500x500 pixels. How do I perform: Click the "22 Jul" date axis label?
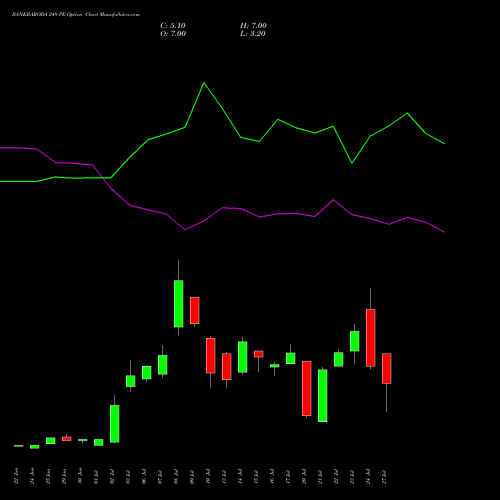coord(336,477)
